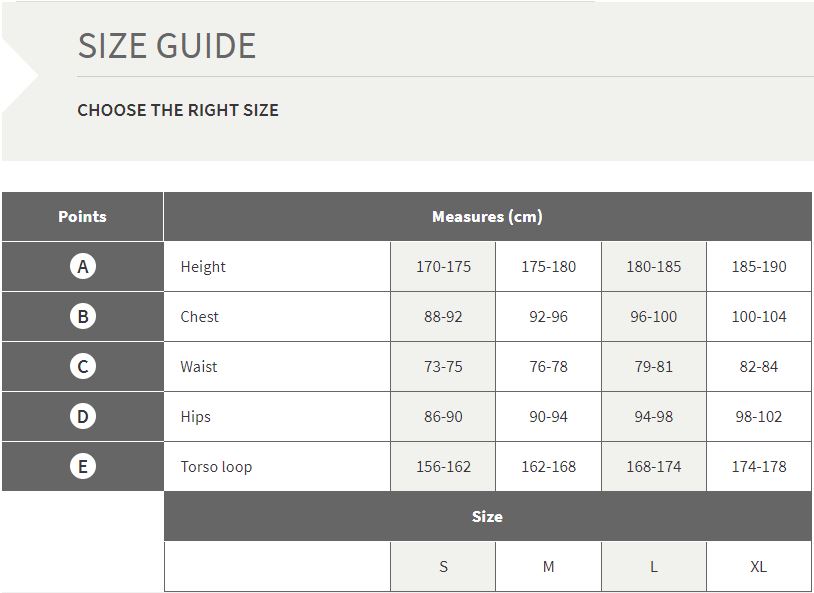Click the 100-104 chest cell
The image size is (814, 593).
[758, 316]
